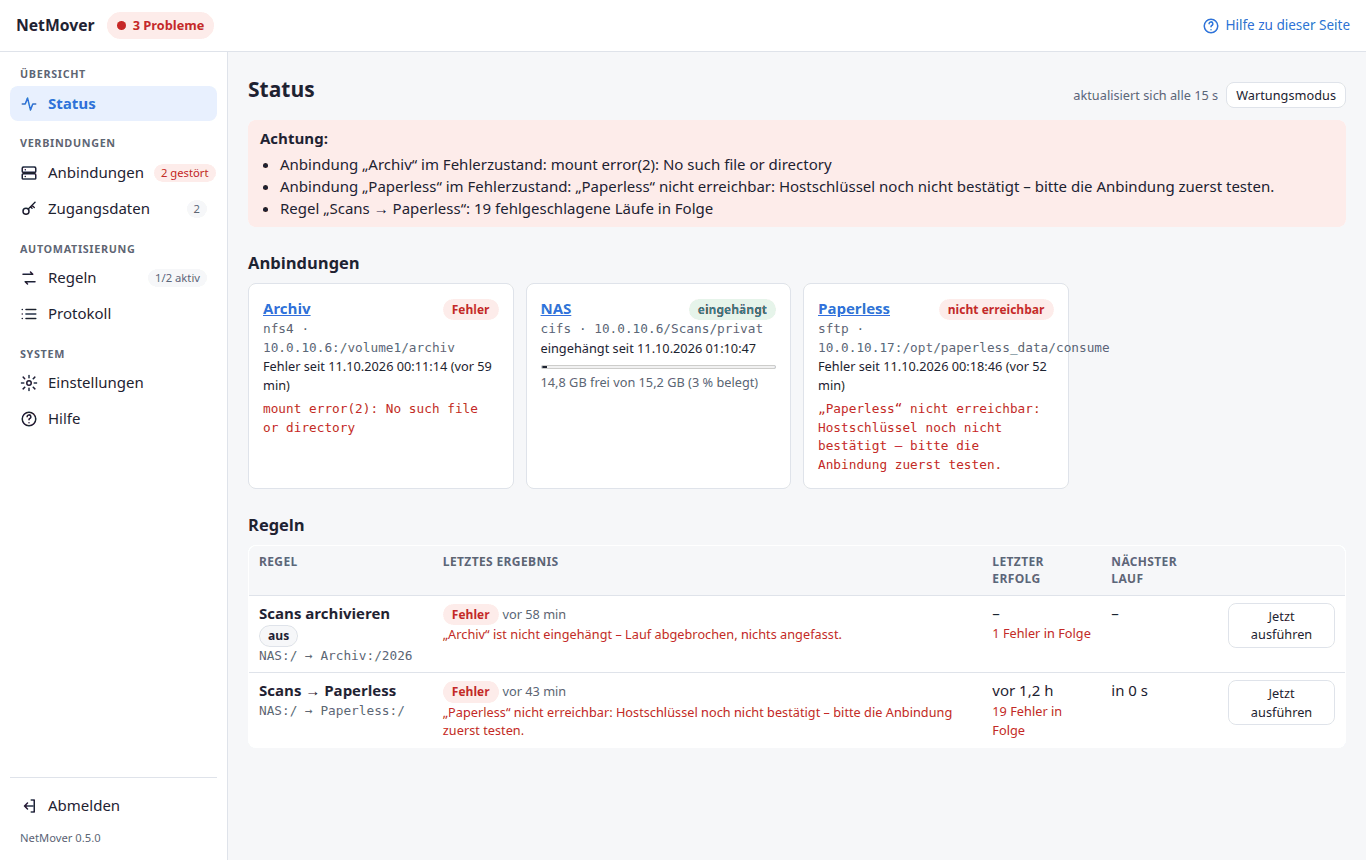Open the NAS connection link

556,309
